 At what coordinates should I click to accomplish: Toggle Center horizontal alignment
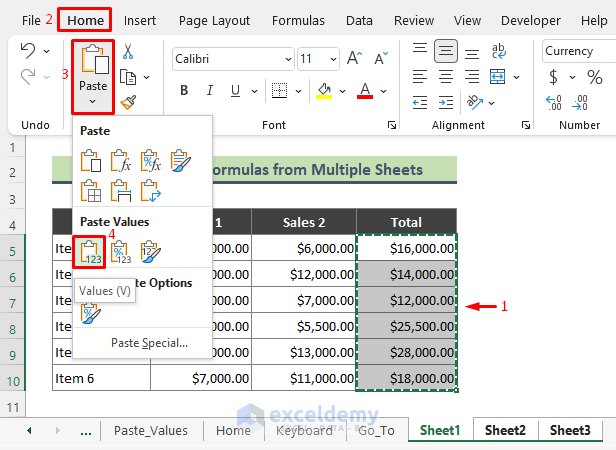coord(446,76)
